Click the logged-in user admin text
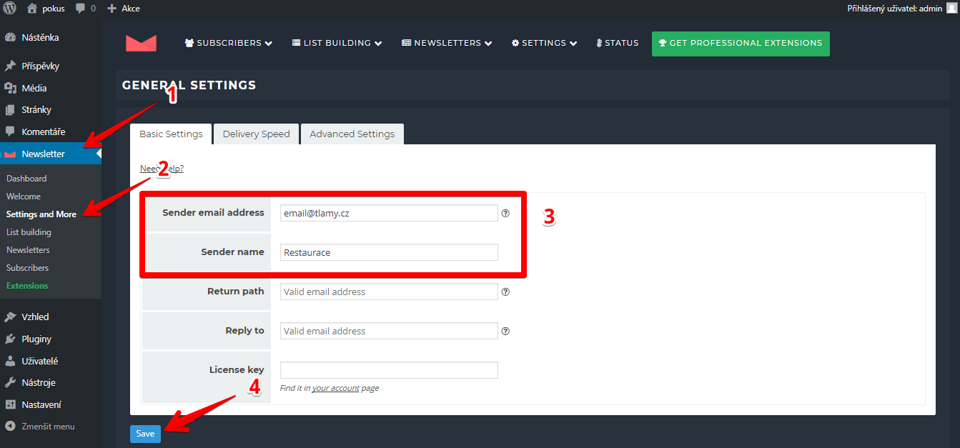The image size is (960, 448). (x=895, y=9)
